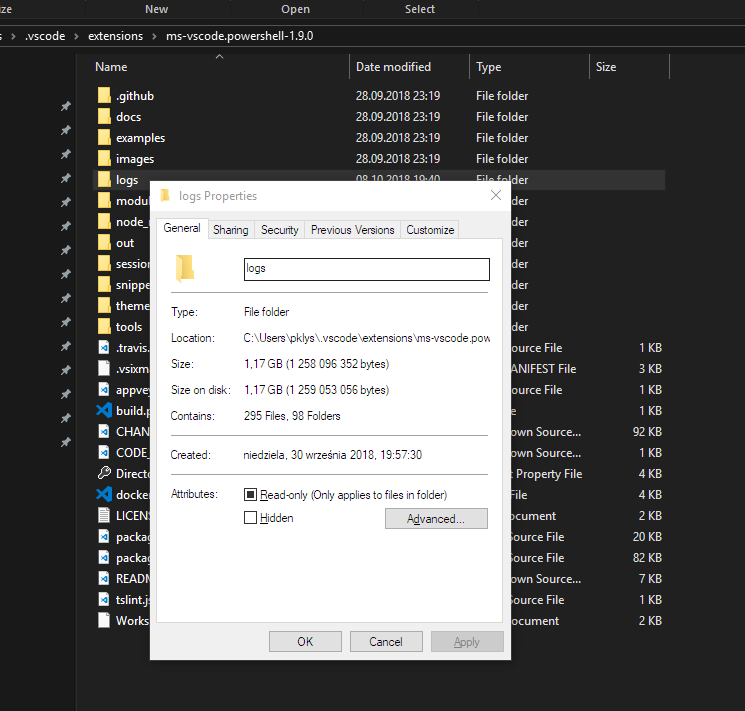The image size is (745, 711).
Task: Switch to the Security tab
Action: pos(280,230)
